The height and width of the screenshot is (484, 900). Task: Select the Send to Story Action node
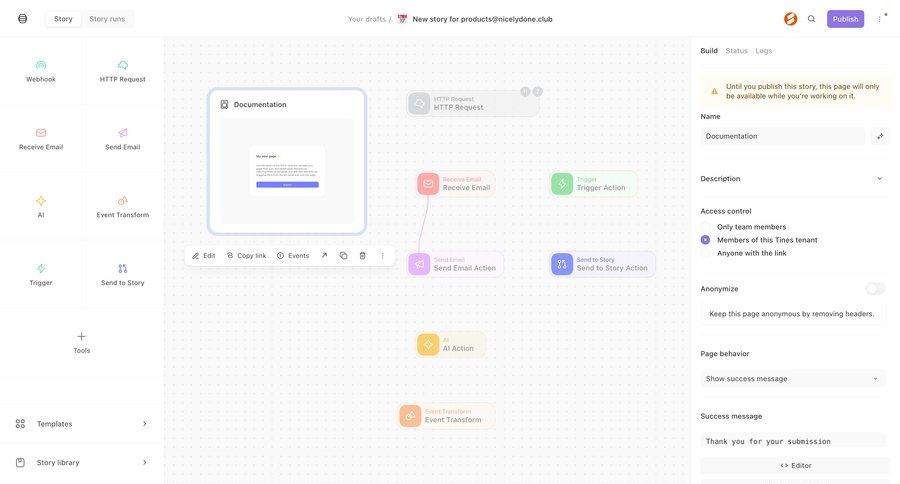(602, 264)
